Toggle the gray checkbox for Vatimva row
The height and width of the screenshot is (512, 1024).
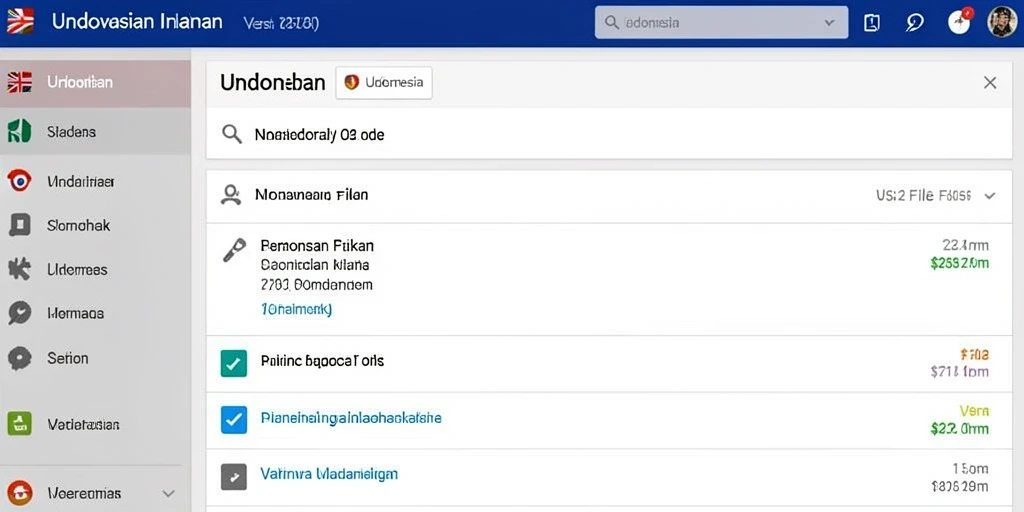(x=234, y=476)
